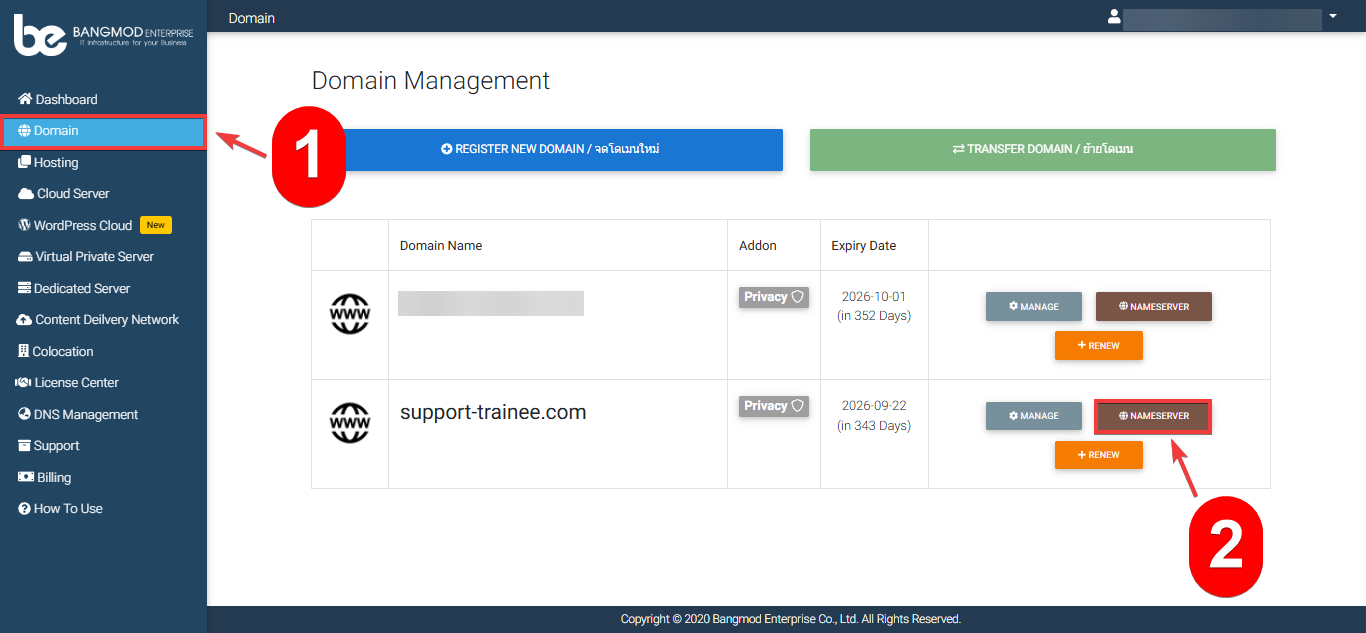Screen dimensions: 1366x633
Task: Click globe icon for support-trainee.com
Action: coord(349,424)
